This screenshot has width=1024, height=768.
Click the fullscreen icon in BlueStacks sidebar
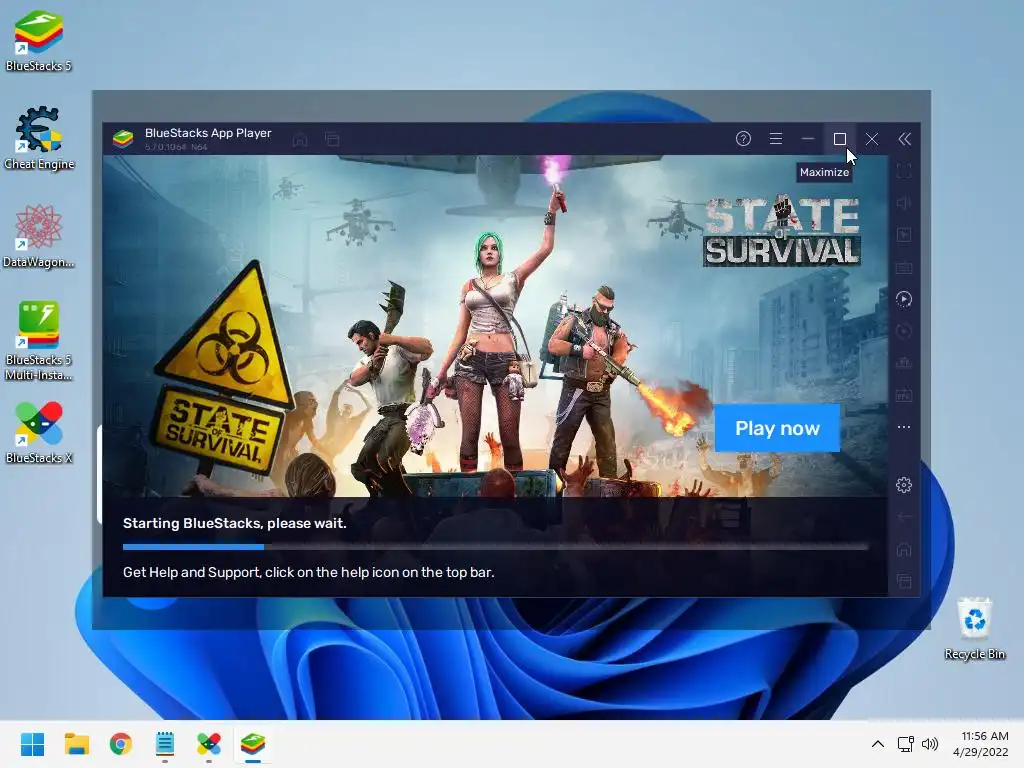click(x=904, y=171)
